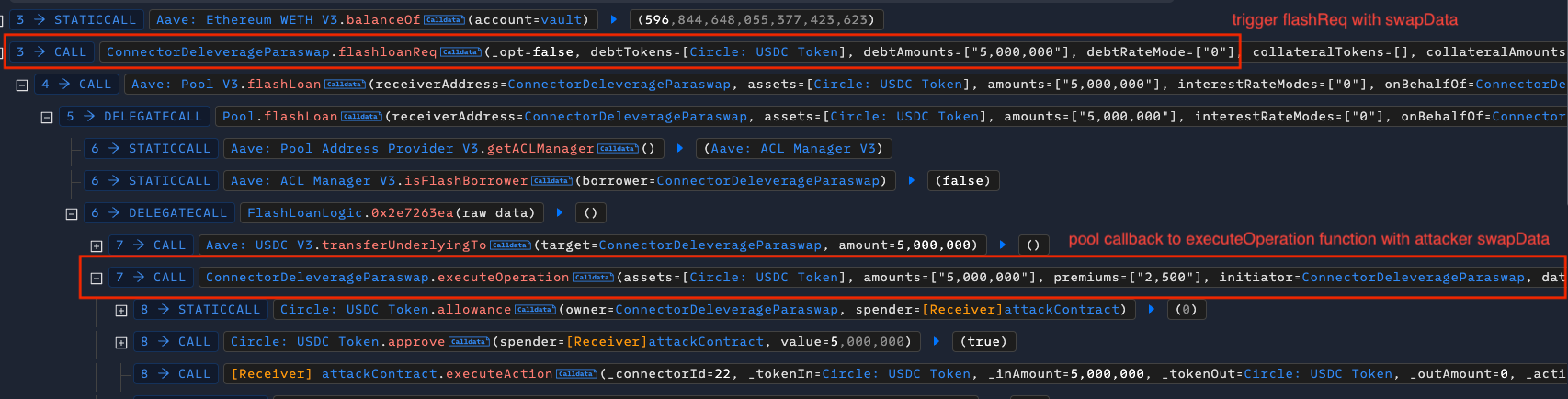Toggle return arrow before approve result (true)

pyautogui.click(x=937, y=341)
